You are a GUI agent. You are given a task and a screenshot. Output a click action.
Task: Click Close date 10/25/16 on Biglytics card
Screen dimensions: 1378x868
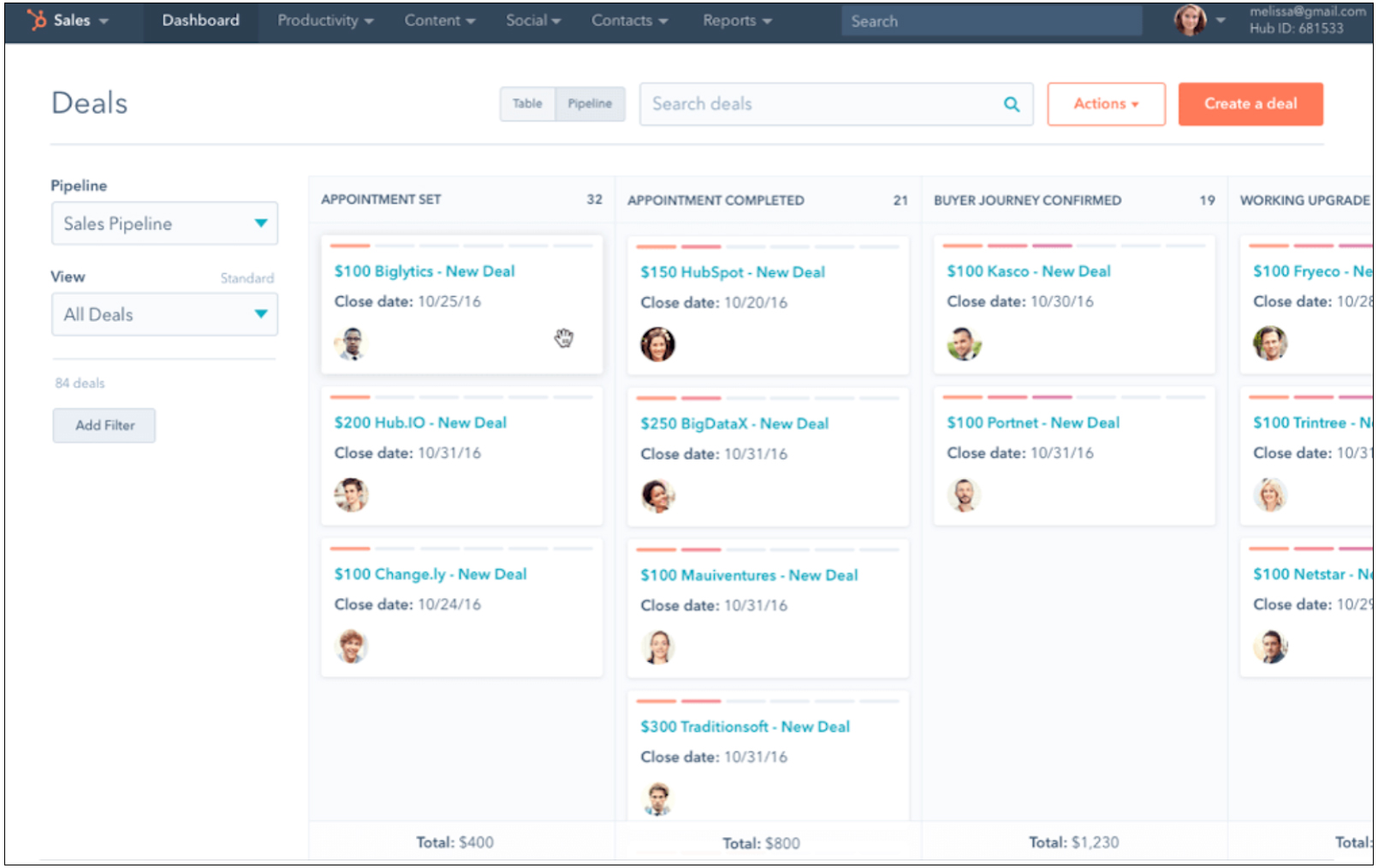pos(407,301)
